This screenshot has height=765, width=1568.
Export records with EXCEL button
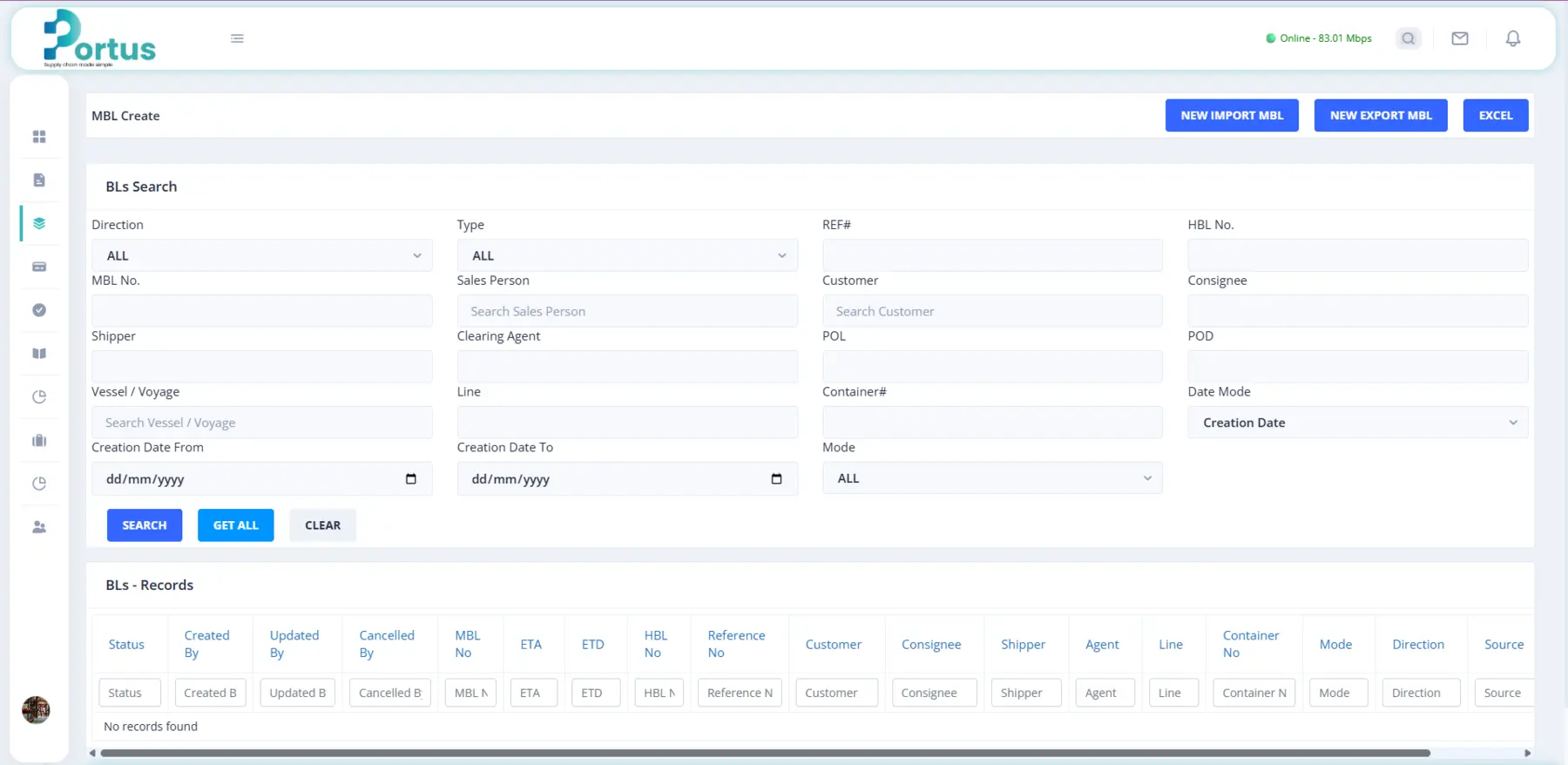tap(1496, 115)
